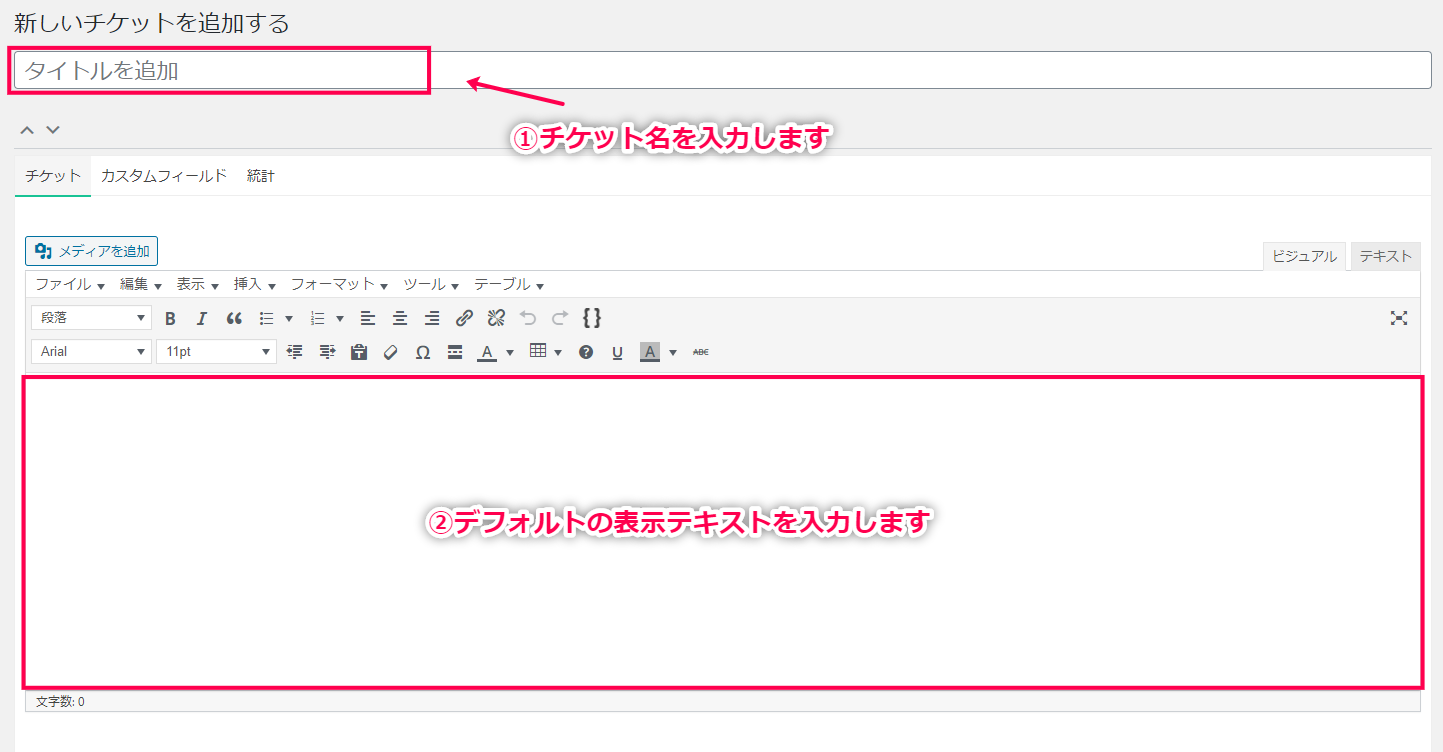Apply the text color A icon
1443x752 pixels.
pyautogui.click(x=487, y=352)
